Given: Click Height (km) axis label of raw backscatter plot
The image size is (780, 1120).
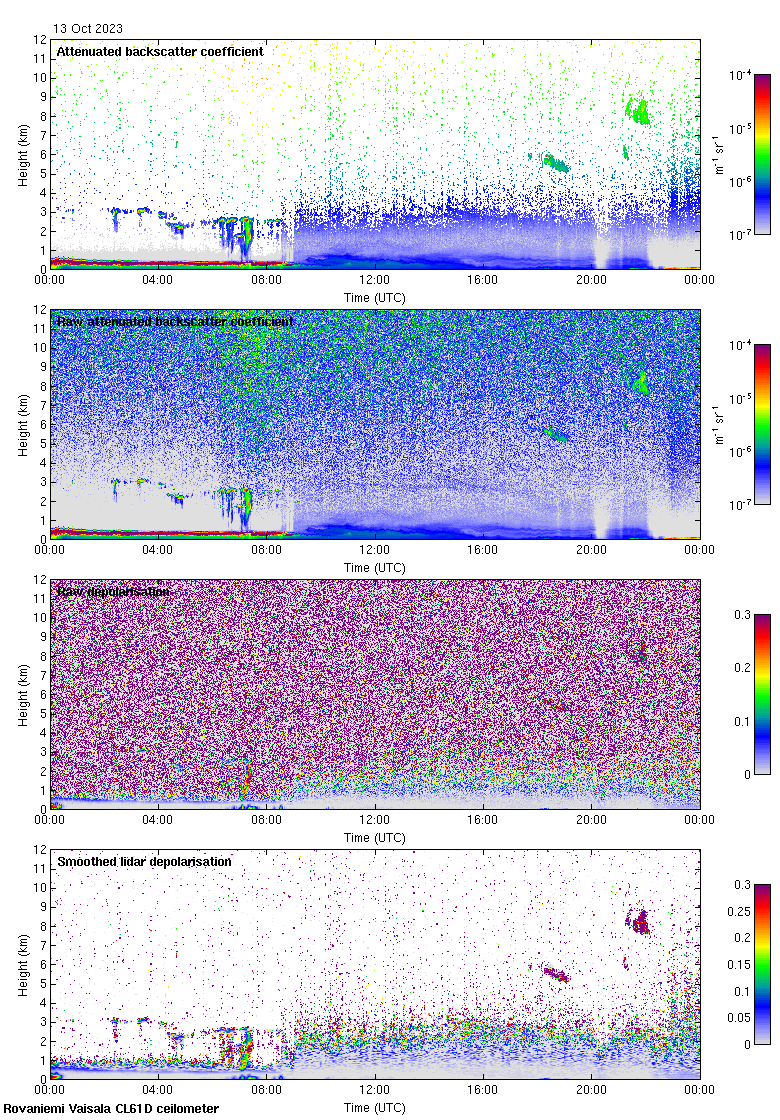Looking at the screenshot, I should point(24,425).
